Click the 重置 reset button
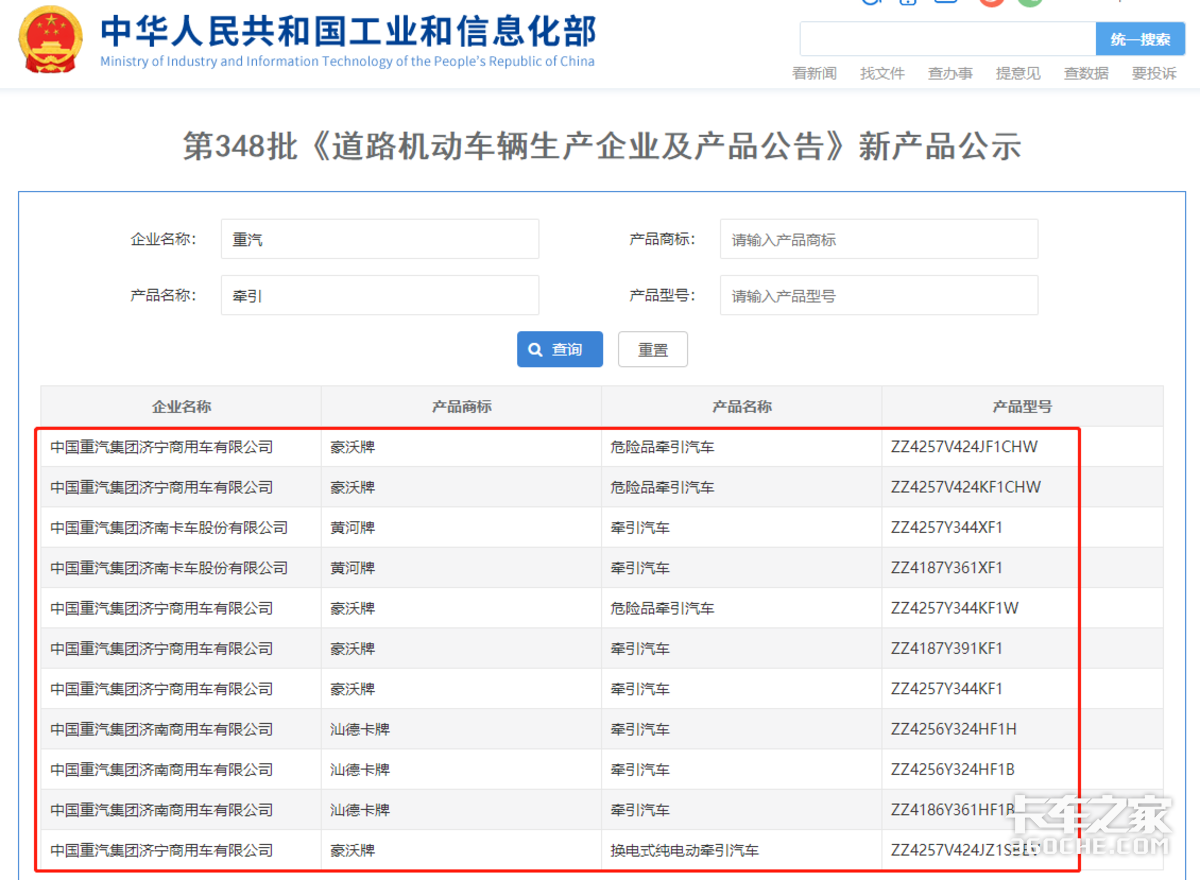Viewport: 1200px width, 880px height. coord(653,350)
